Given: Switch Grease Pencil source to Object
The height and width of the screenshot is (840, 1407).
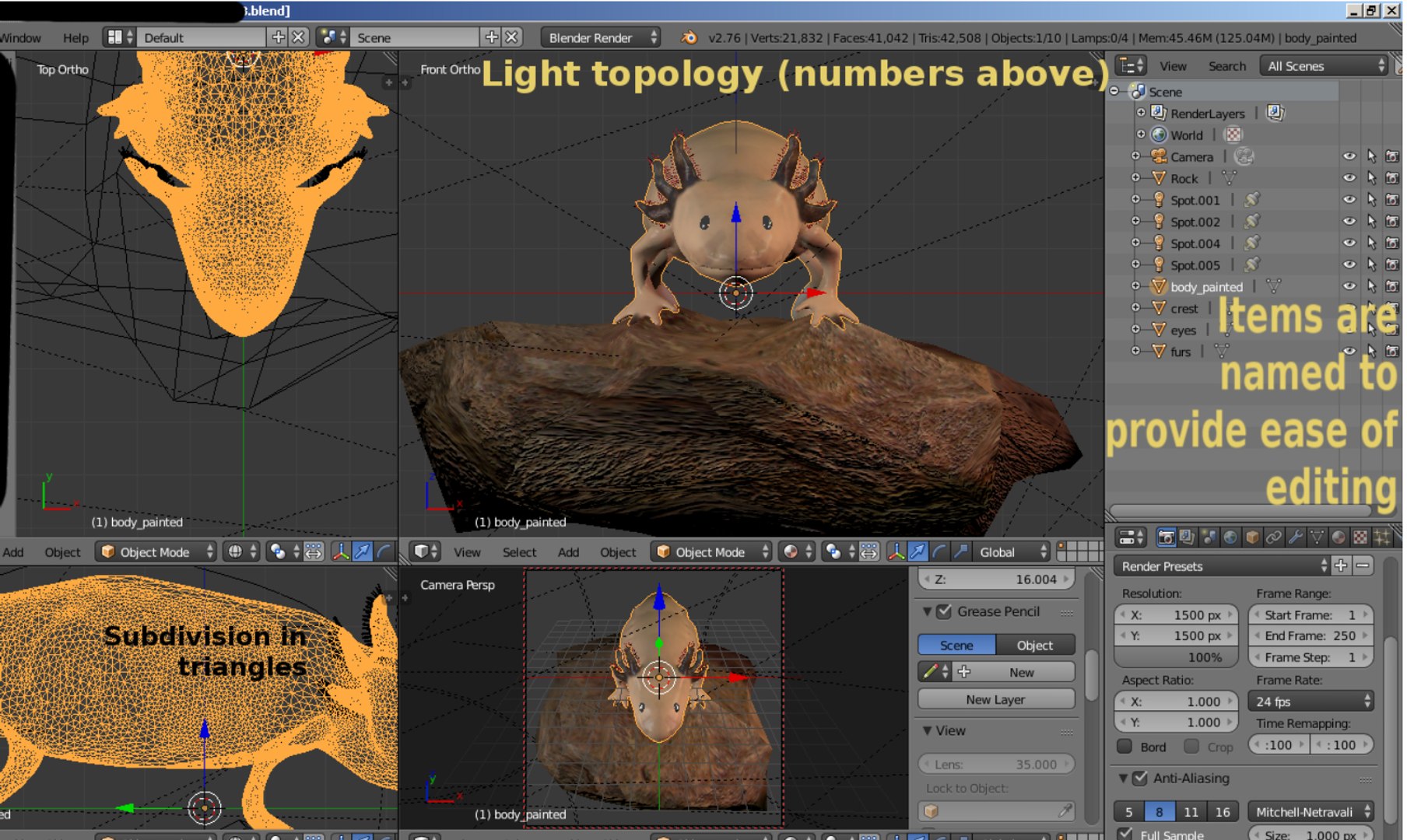Looking at the screenshot, I should pyautogui.click(x=1035, y=645).
